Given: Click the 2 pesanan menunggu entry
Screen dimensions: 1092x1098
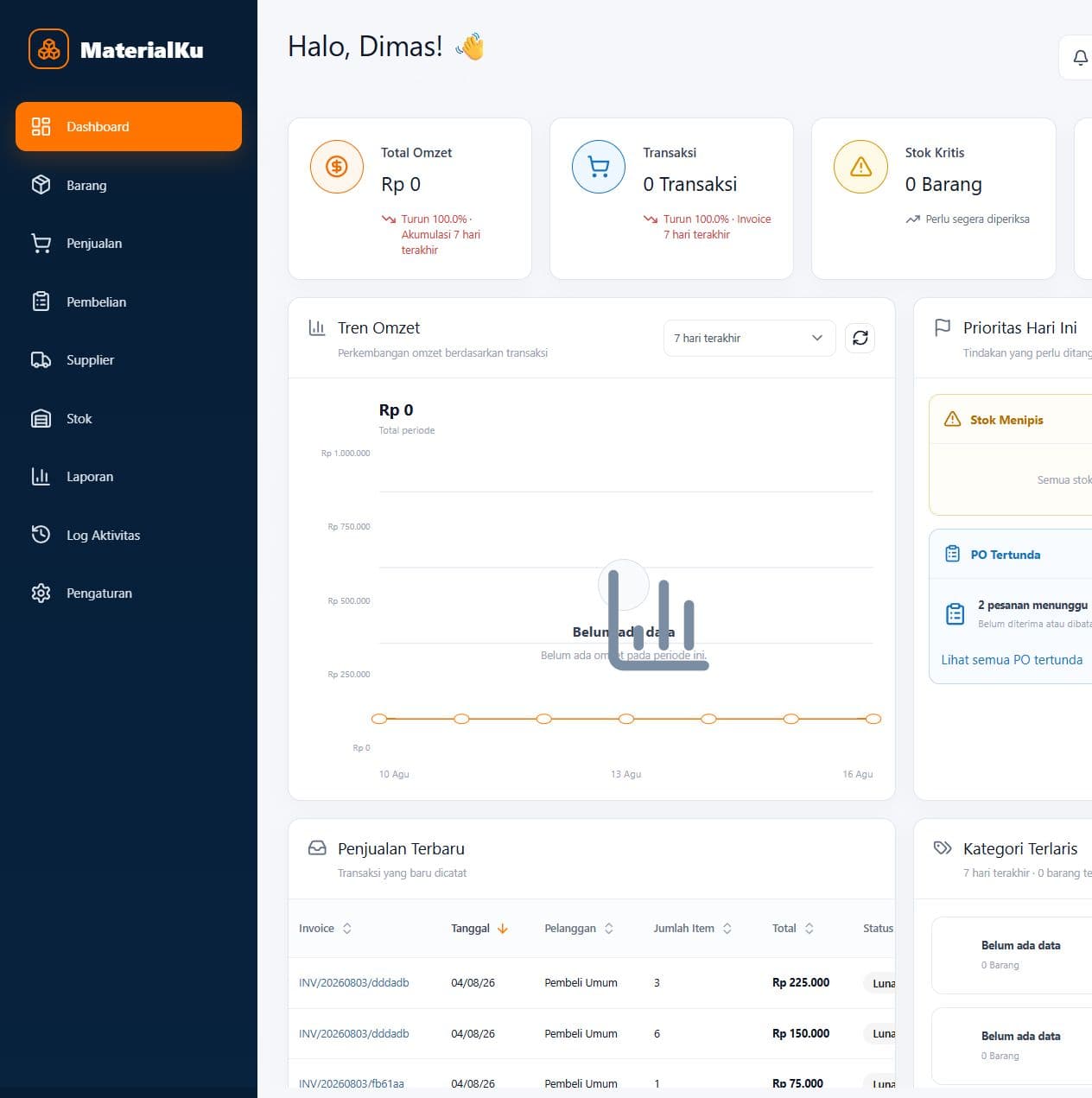Looking at the screenshot, I should [1017, 613].
